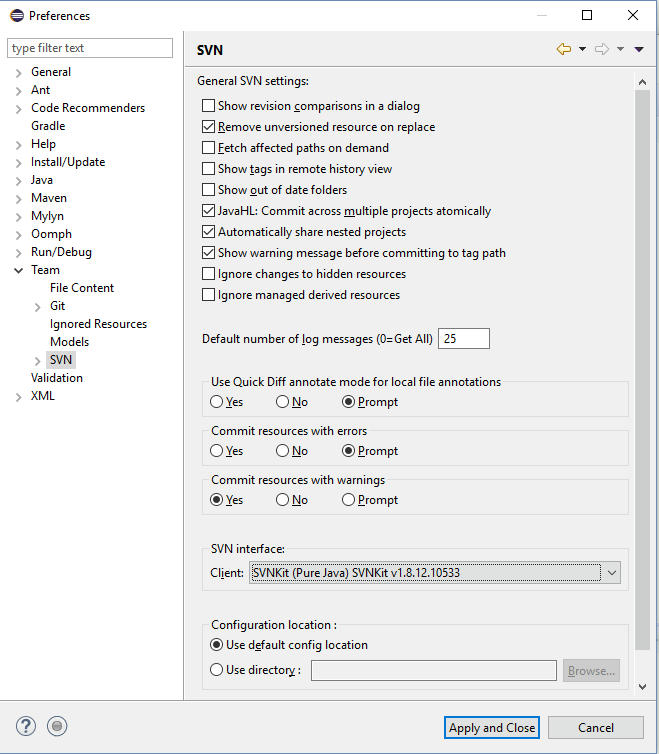Select Mylyn preferences page
Screen dimensions: 659x754
click(x=47, y=216)
